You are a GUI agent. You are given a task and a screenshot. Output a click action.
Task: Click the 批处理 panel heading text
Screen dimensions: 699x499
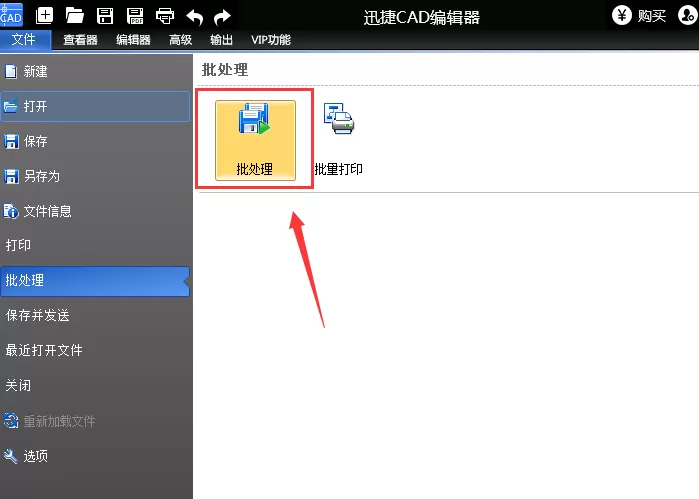(225, 70)
